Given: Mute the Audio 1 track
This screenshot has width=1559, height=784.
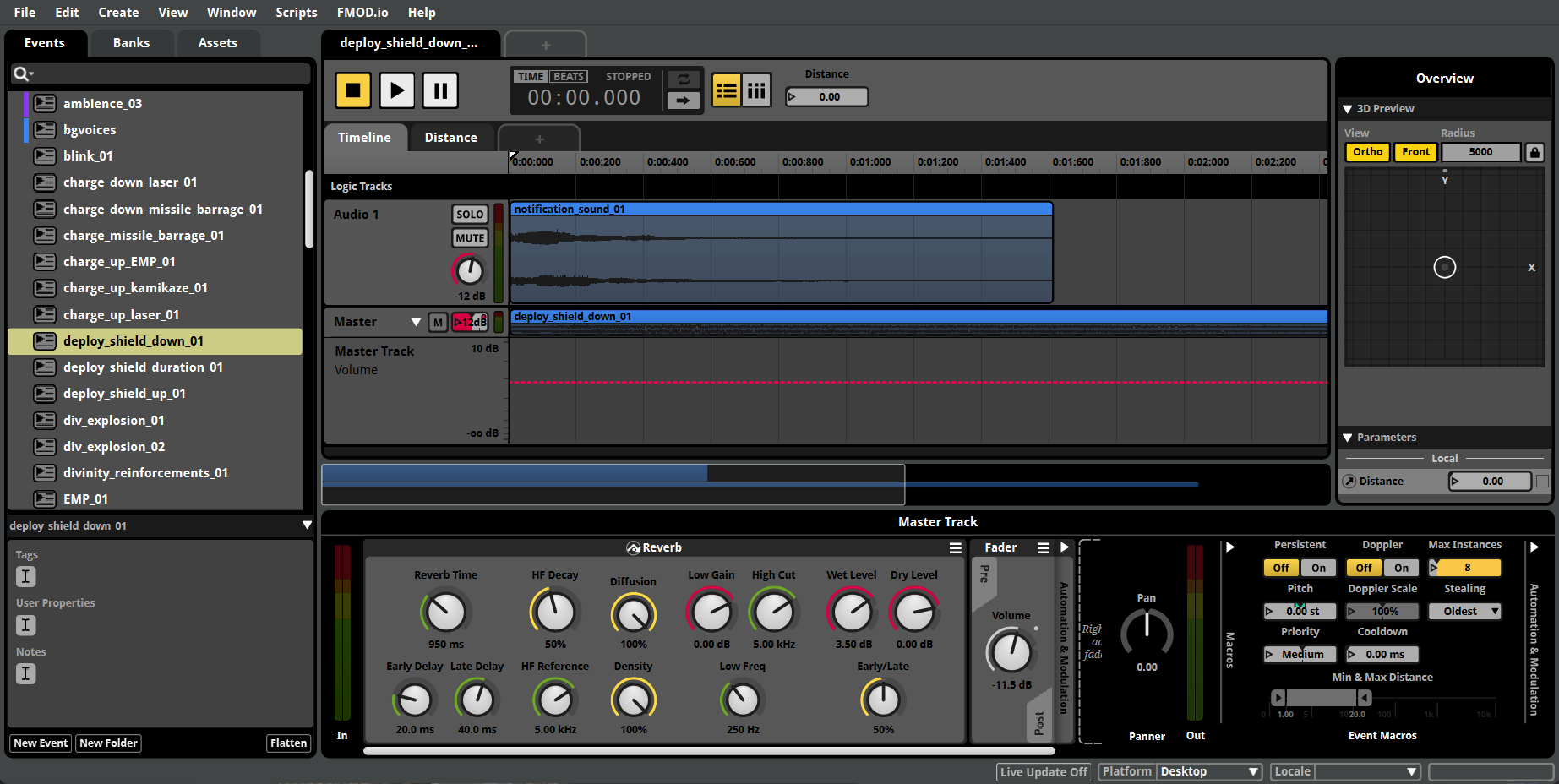Looking at the screenshot, I should point(470,238).
